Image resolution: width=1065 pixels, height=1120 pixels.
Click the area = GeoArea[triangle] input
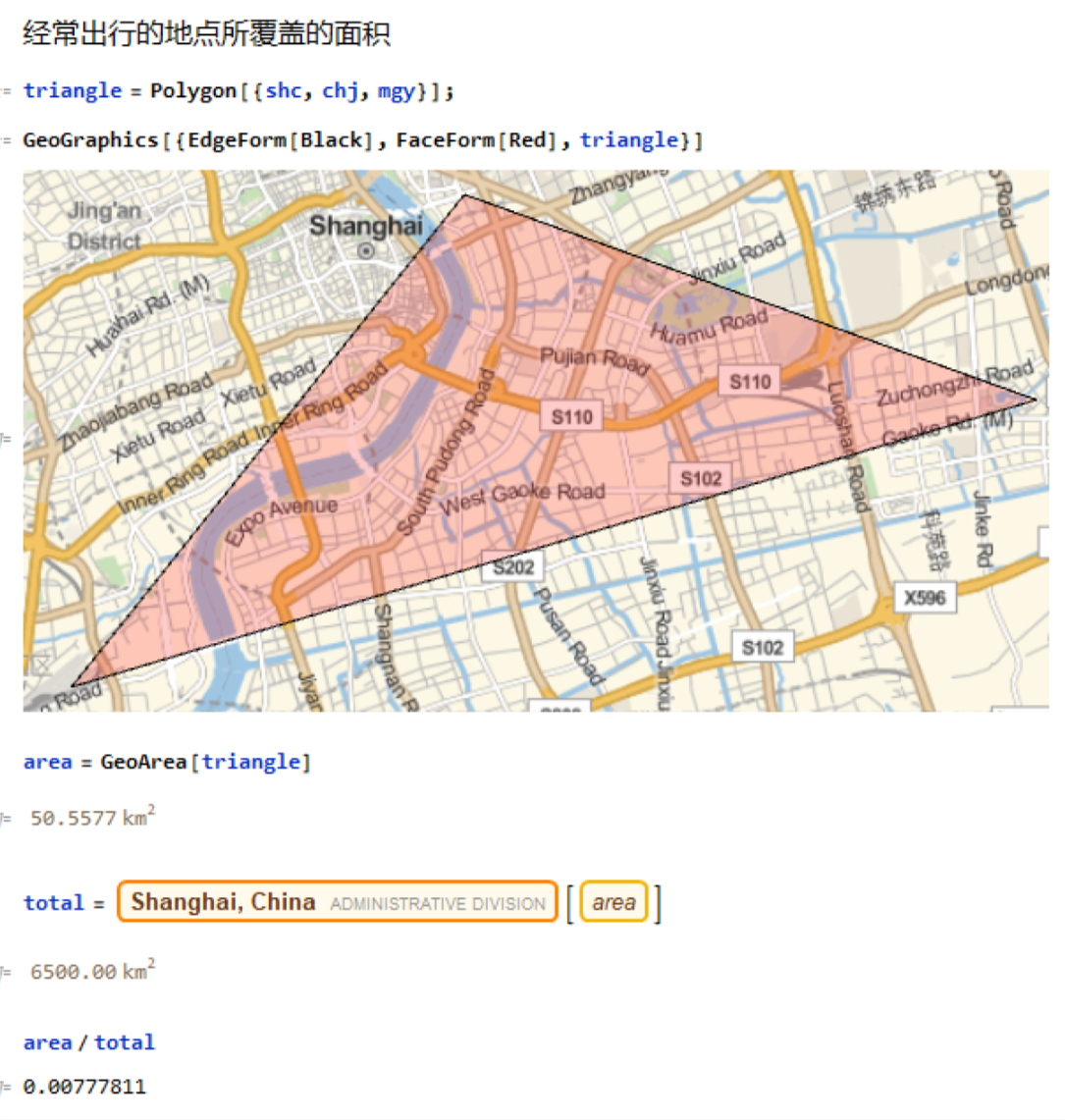(x=167, y=762)
